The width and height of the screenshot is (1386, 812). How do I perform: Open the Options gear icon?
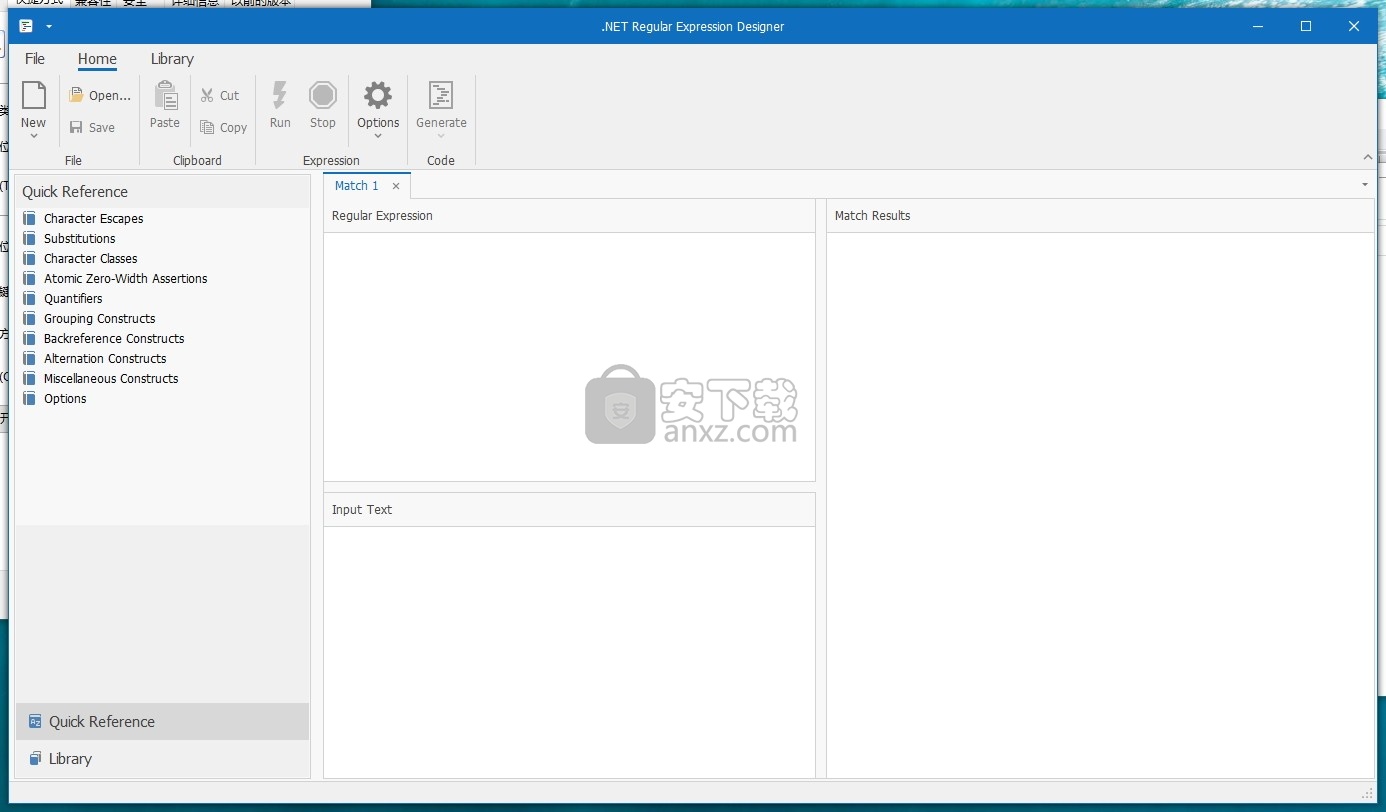(378, 96)
